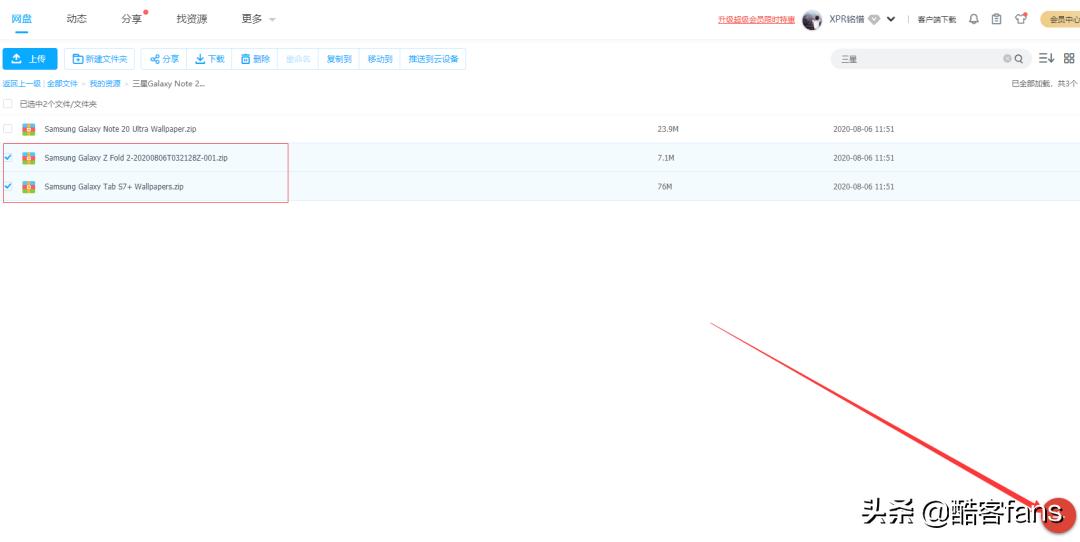Clear the search box with the x icon
The width and height of the screenshot is (1080, 542).
coord(1007,59)
